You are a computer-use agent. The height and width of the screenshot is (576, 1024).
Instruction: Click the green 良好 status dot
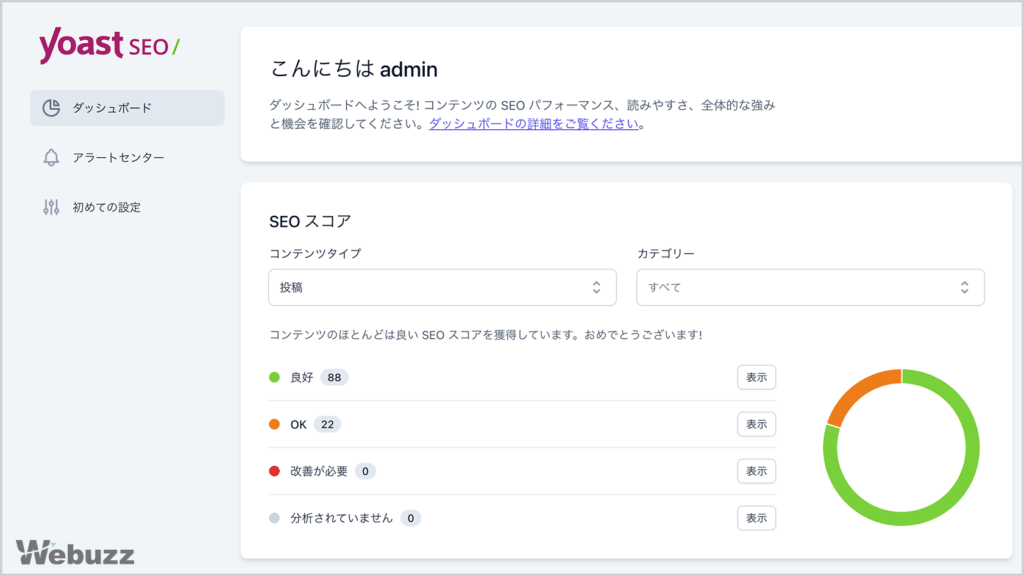coord(274,377)
